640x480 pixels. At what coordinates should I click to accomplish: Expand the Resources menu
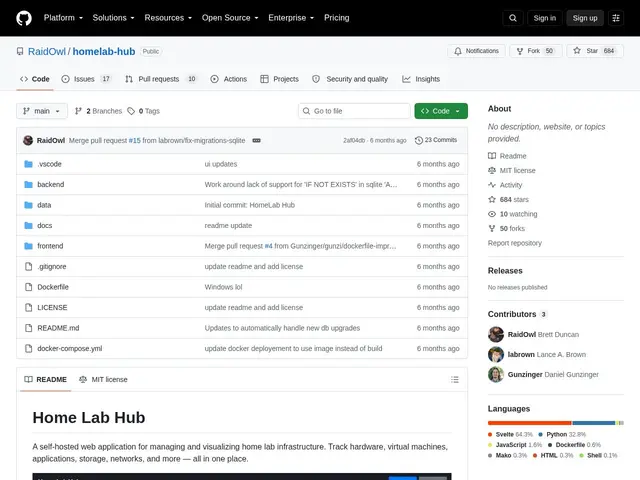(x=168, y=18)
